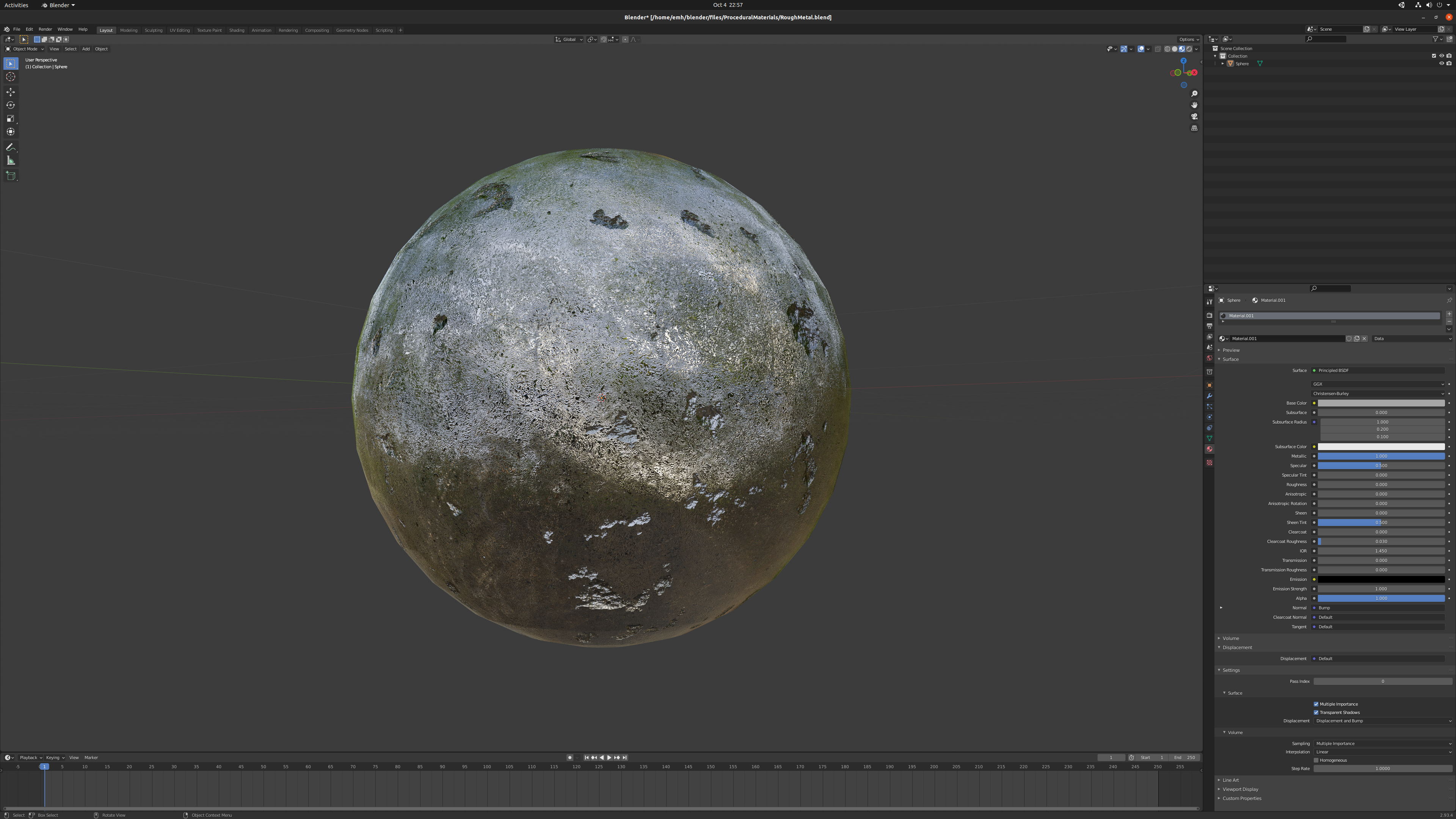This screenshot has width=1456, height=819.
Task: Add a new material slot with plus button
Action: (x=1449, y=314)
